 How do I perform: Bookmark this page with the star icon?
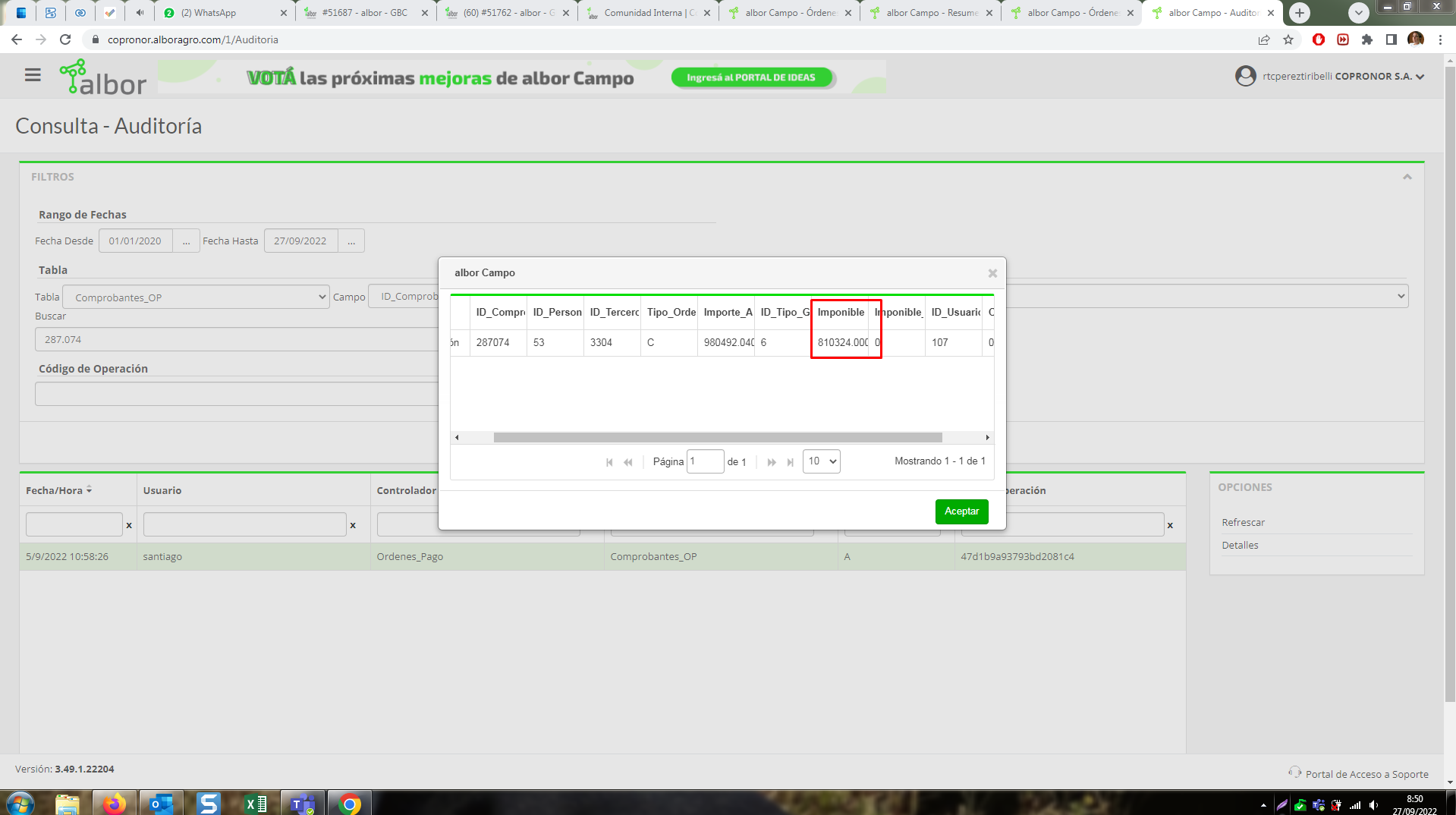coord(1288,39)
